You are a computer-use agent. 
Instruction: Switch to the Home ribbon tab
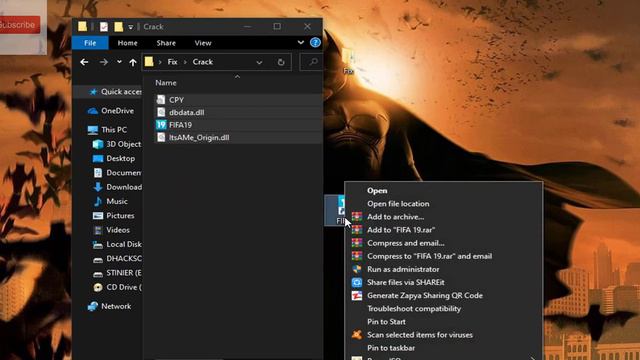pos(127,43)
